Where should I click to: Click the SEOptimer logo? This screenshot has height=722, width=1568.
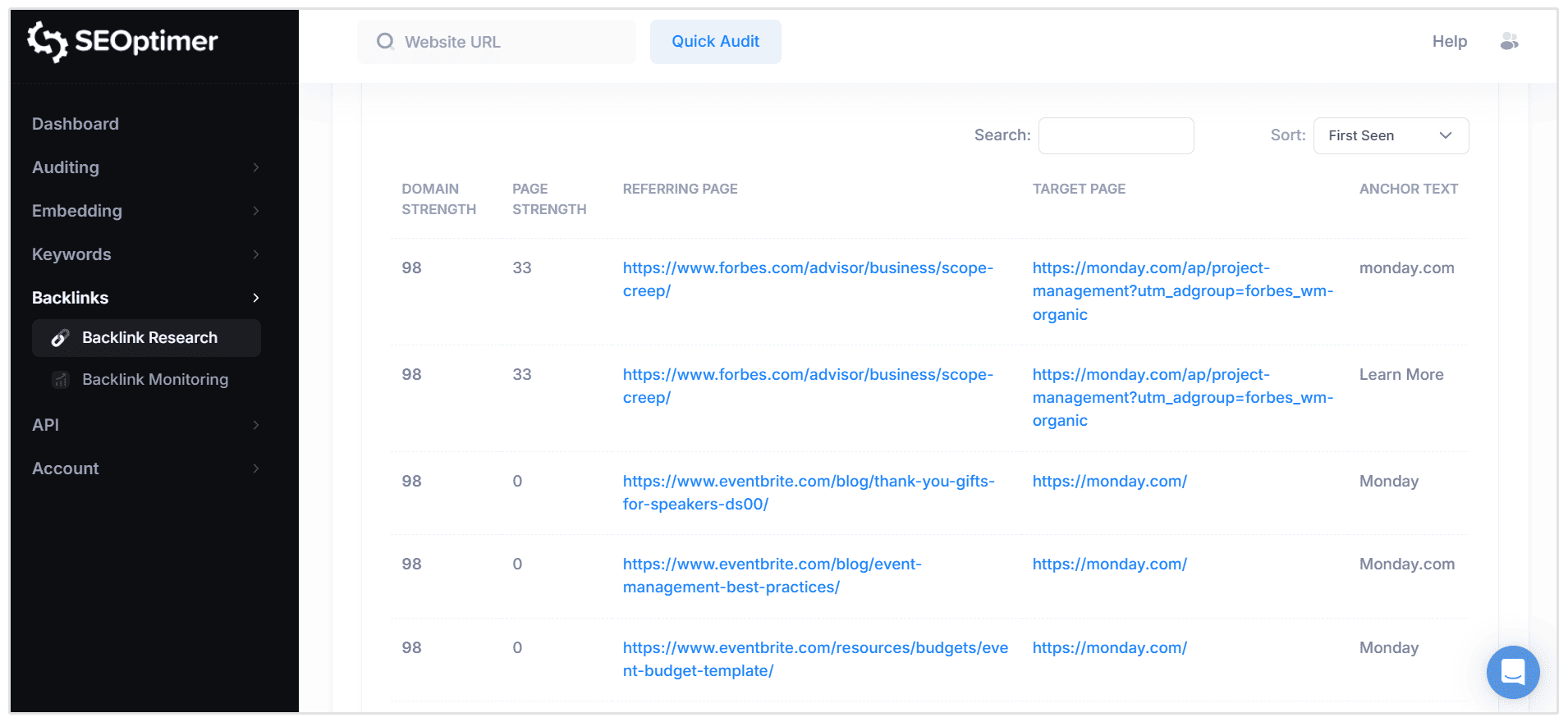123,41
